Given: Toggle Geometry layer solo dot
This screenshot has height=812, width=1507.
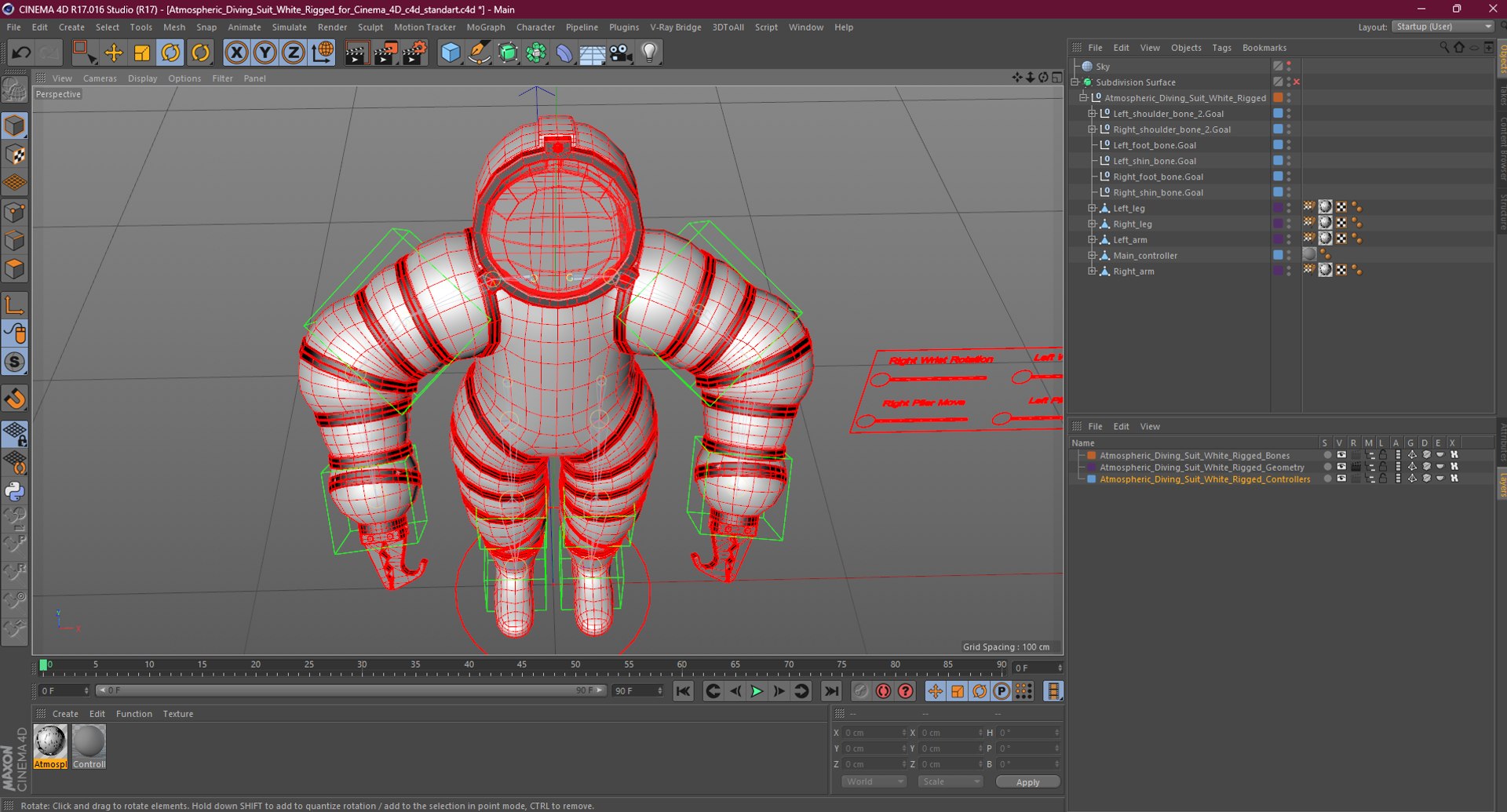Looking at the screenshot, I should [x=1327, y=467].
